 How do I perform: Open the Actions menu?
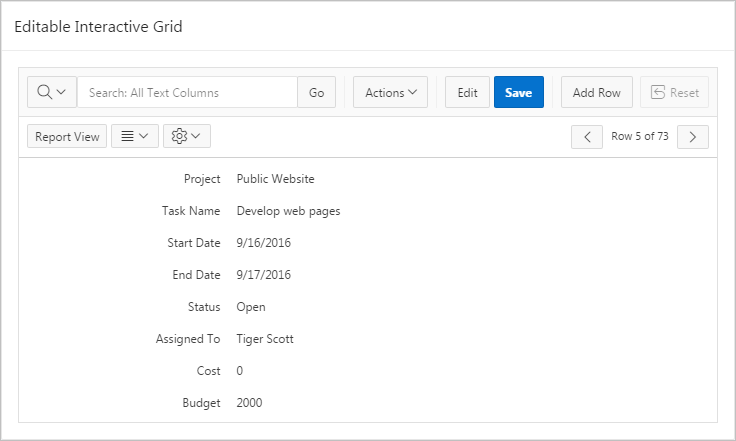coord(390,92)
